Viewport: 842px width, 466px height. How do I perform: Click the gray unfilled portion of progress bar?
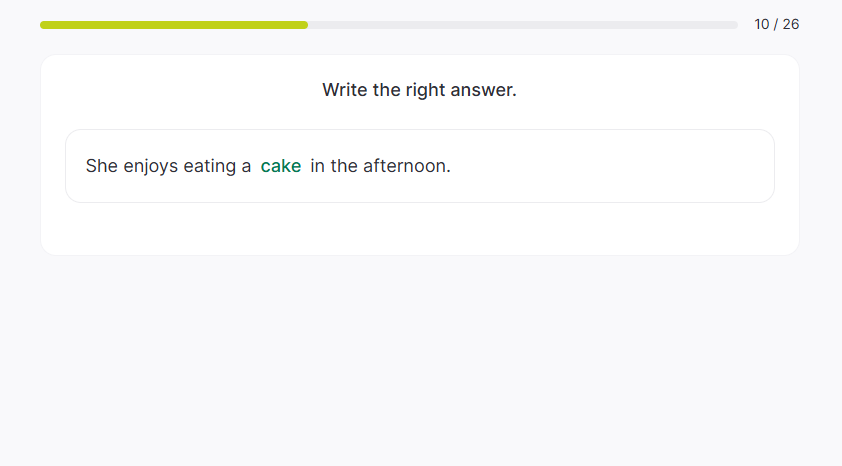coord(522,25)
